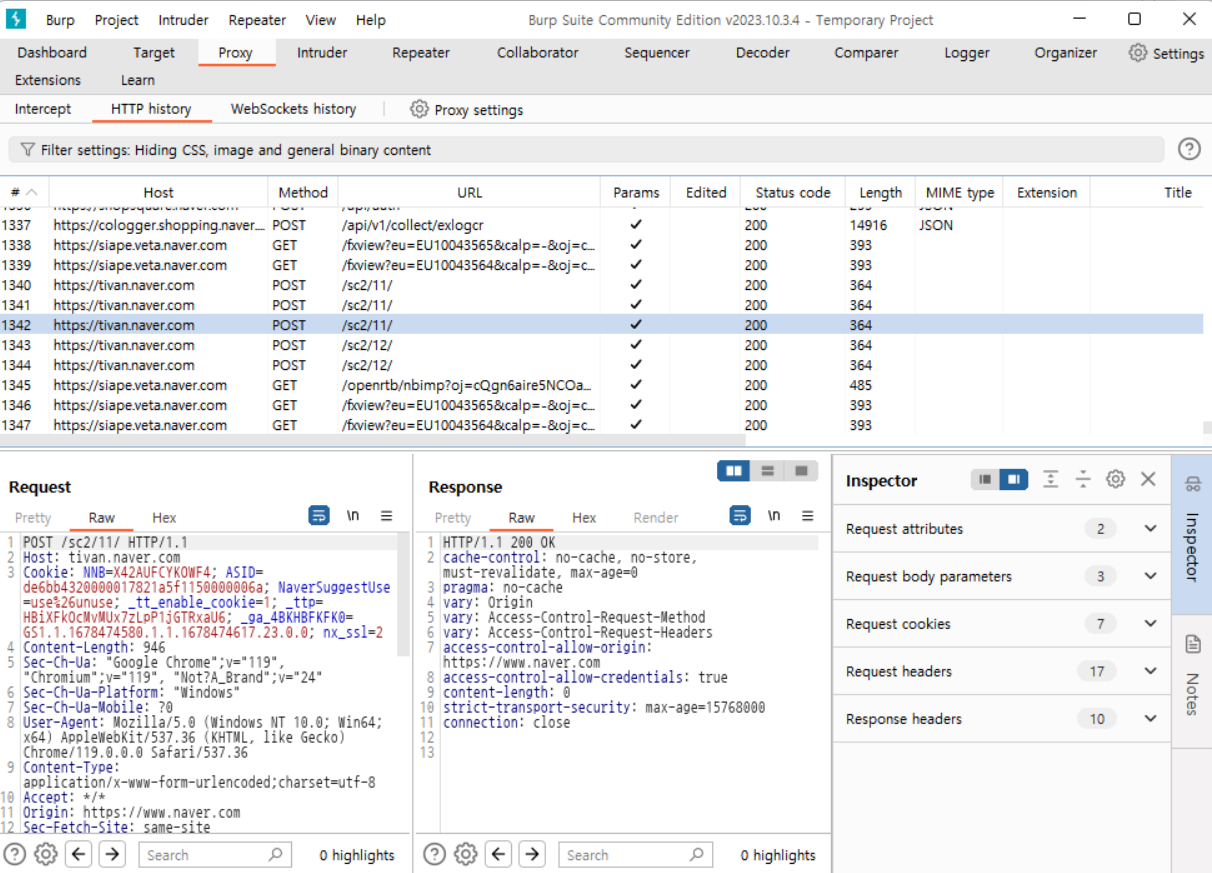Expand all Inspector sections icon

[1050, 480]
